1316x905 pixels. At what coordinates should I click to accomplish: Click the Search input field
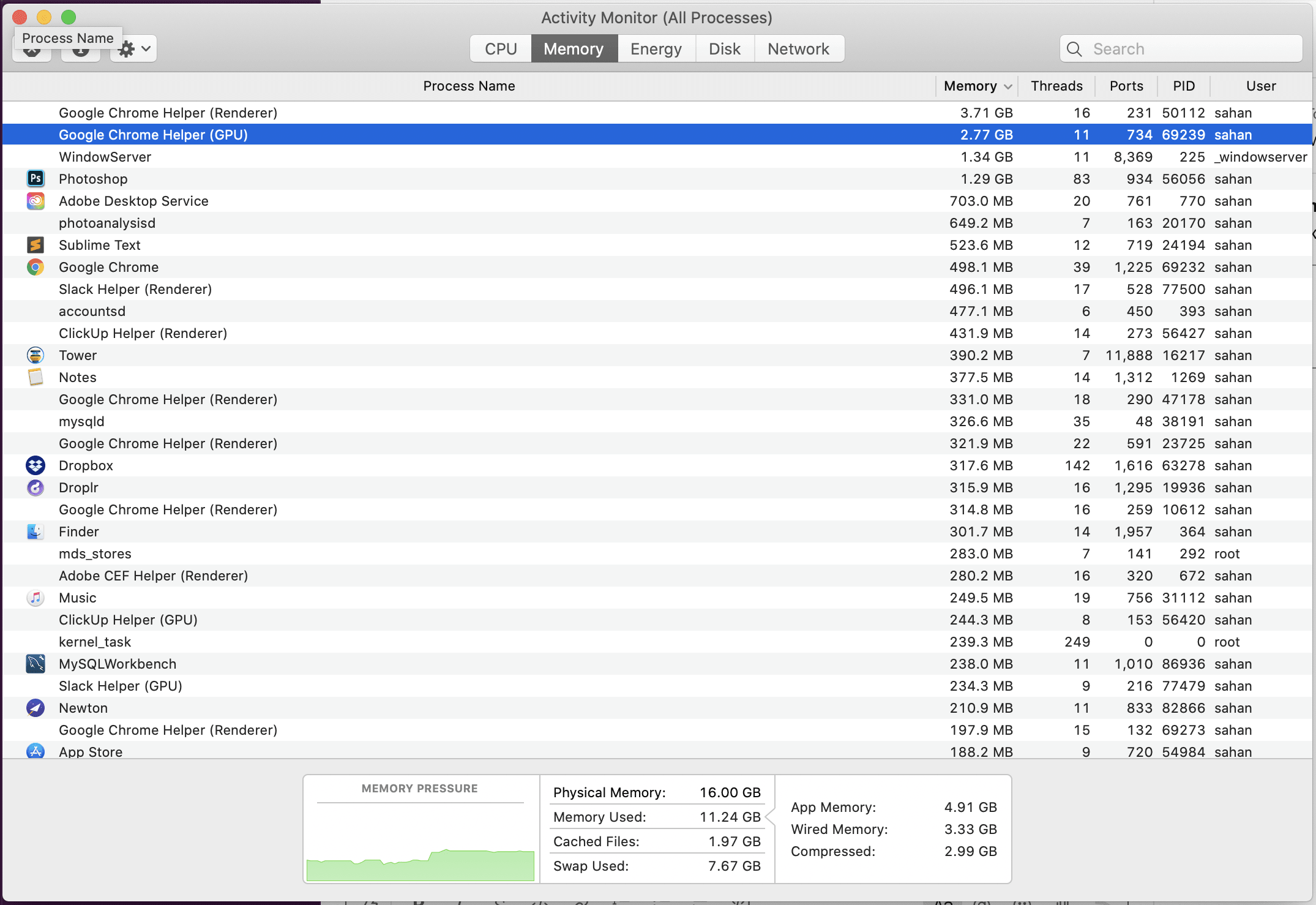[x=1181, y=49]
